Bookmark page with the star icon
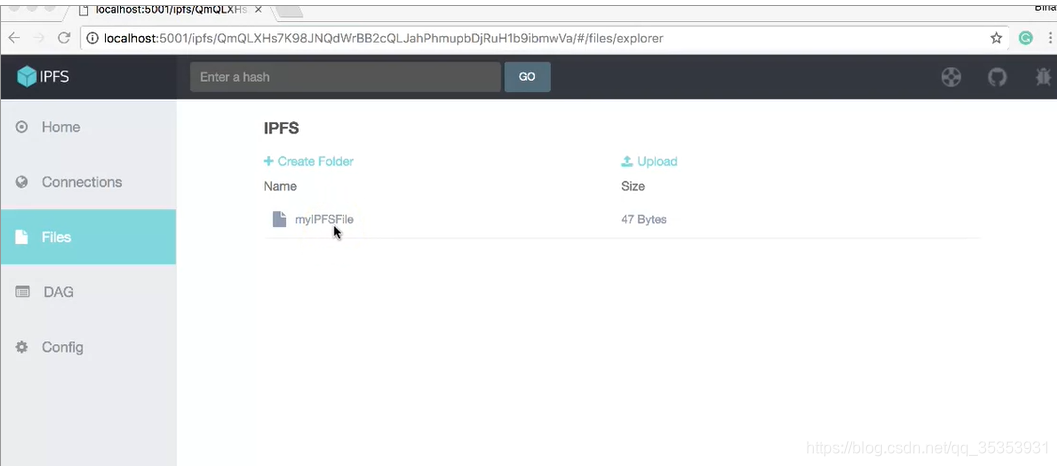The image size is (1057, 466). [x=996, y=38]
